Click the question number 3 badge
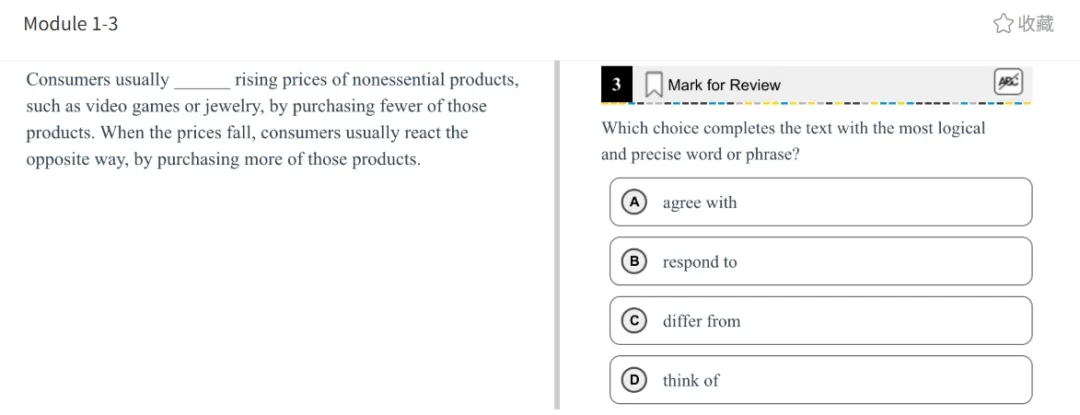Image resolution: width=1080 pixels, height=415 pixels. (x=616, y=84)
